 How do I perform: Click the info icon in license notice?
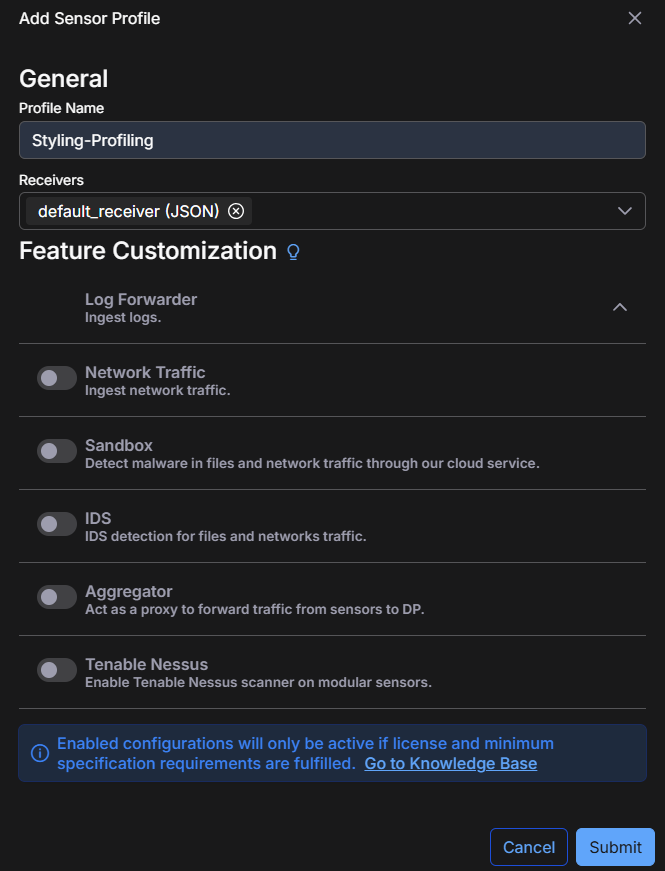[x=40, y=753]
